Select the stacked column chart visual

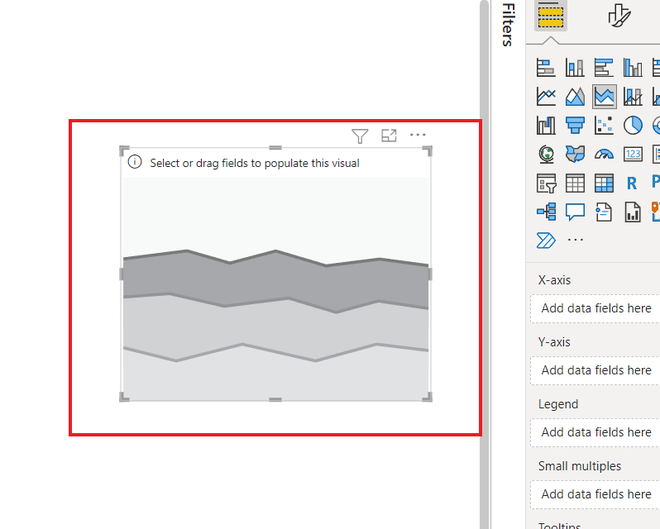[x=575, y=68]
